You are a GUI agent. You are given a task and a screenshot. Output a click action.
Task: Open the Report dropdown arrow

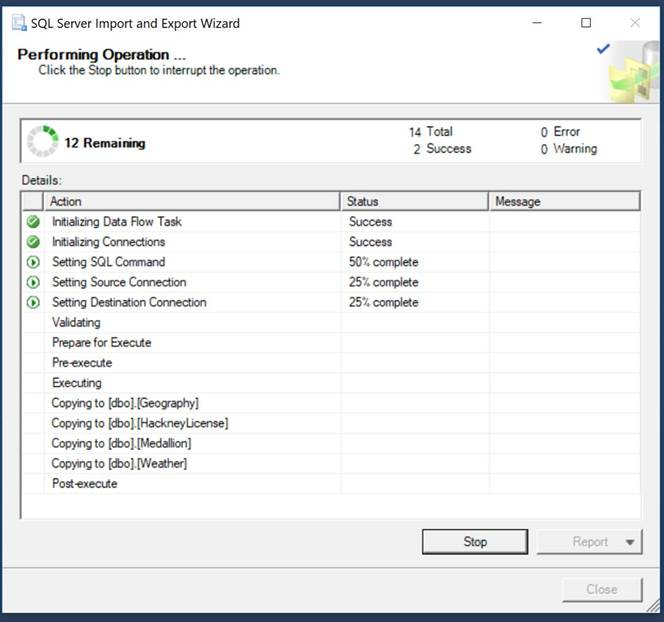[630, 542]
